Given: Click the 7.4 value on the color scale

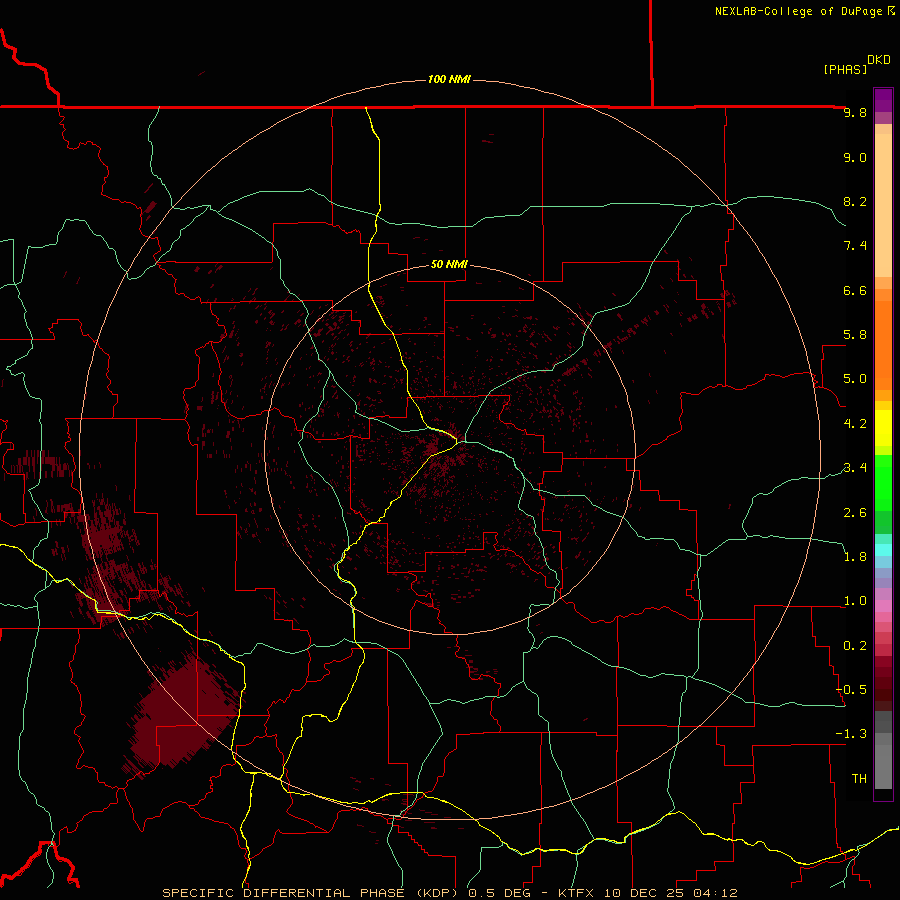Looking at the screenshot, I should [855, 246].
